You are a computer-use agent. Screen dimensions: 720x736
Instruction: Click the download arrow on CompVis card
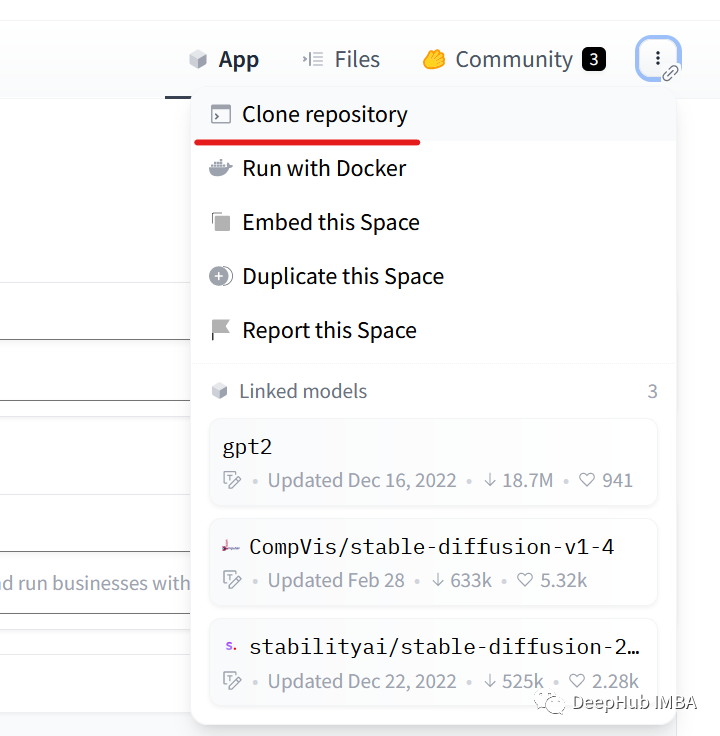(x=438, y=580)
